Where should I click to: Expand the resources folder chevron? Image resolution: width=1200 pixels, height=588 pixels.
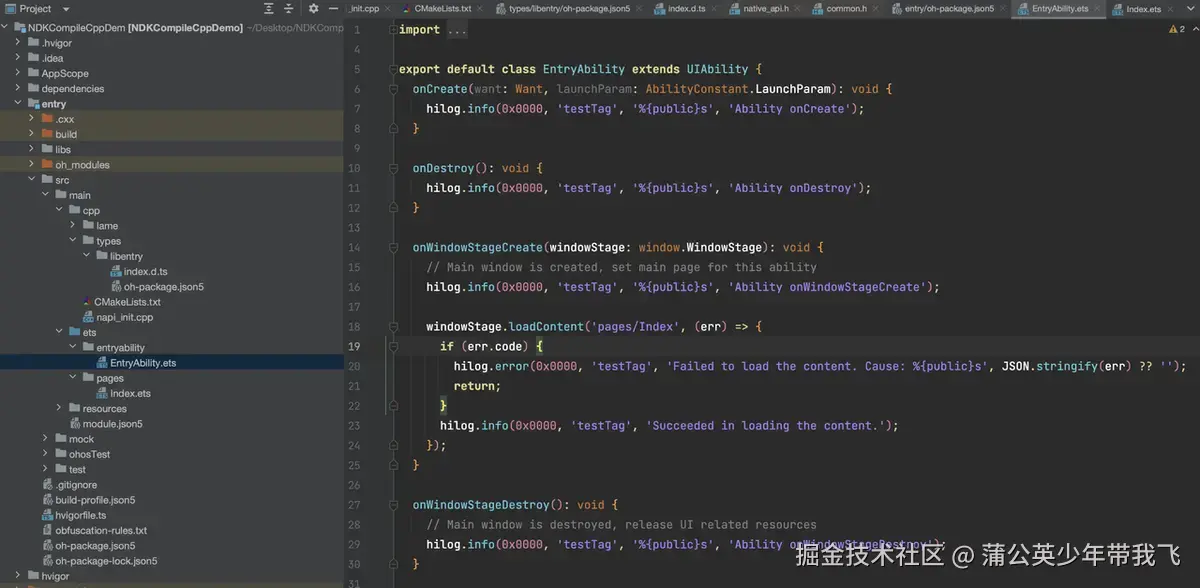[x=60, y=409]
